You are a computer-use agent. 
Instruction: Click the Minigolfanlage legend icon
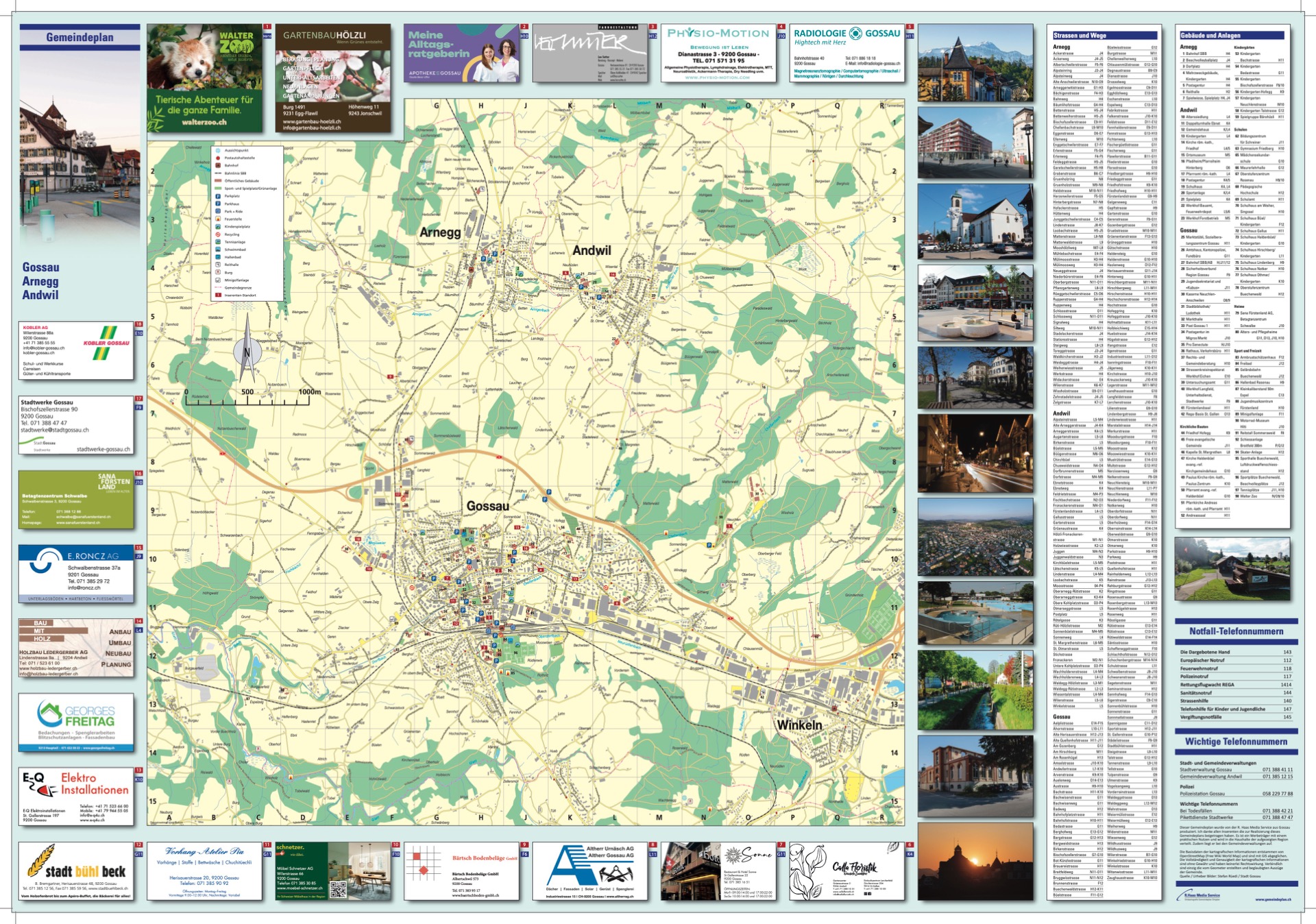[218, 280]
